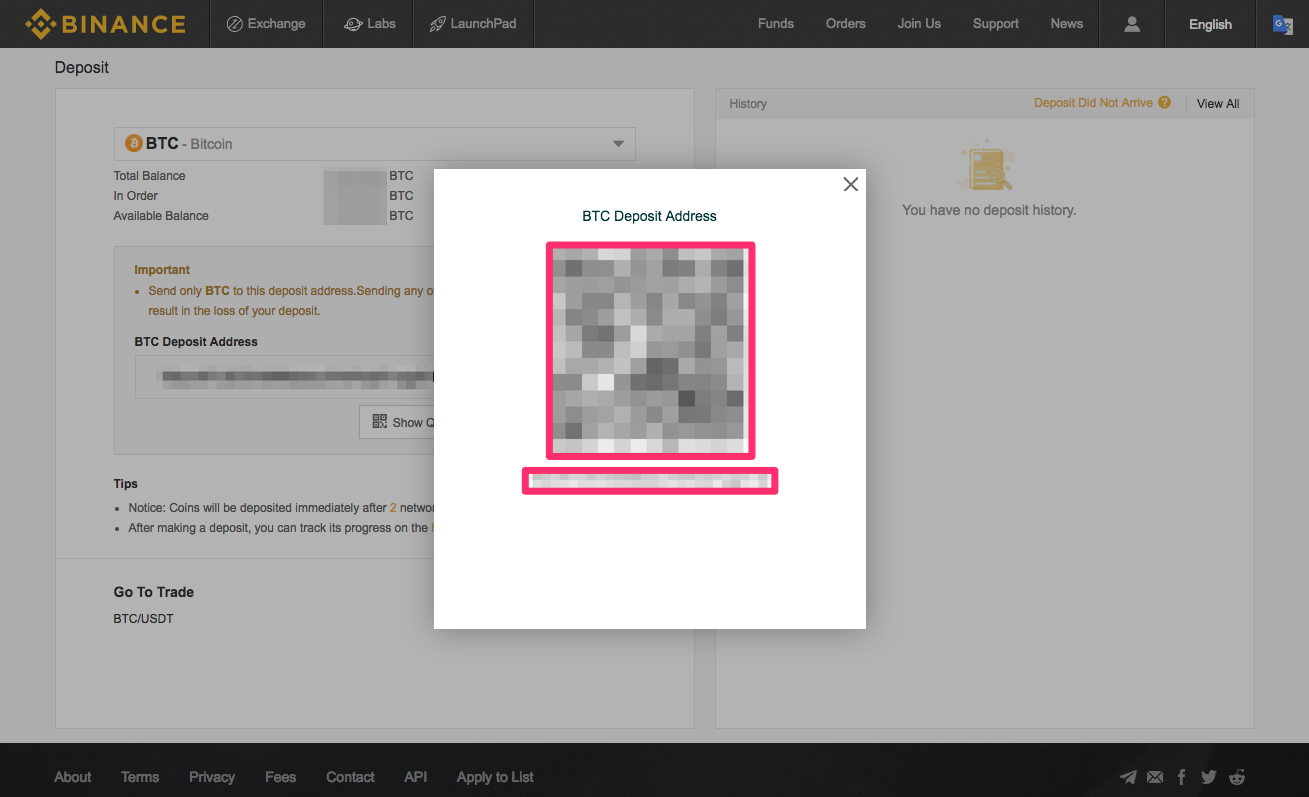Open the Orders menu
The height and width of the screenshot is (797, 1309).
(x=846, y=24)
